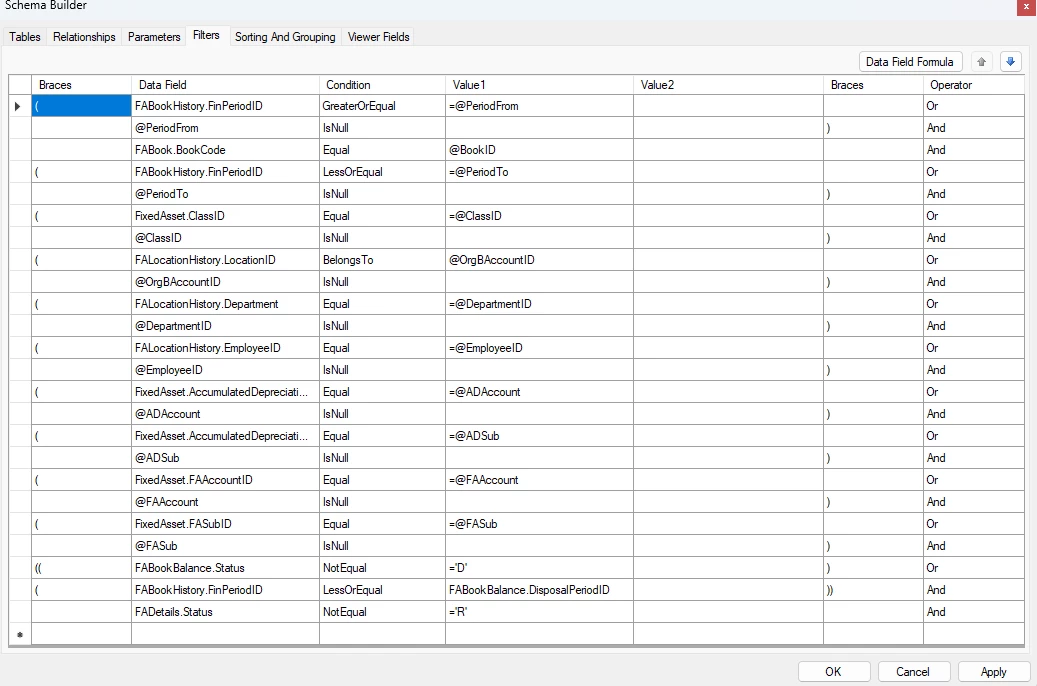Select the =@DepartmentID value cell

coord(539,304)
